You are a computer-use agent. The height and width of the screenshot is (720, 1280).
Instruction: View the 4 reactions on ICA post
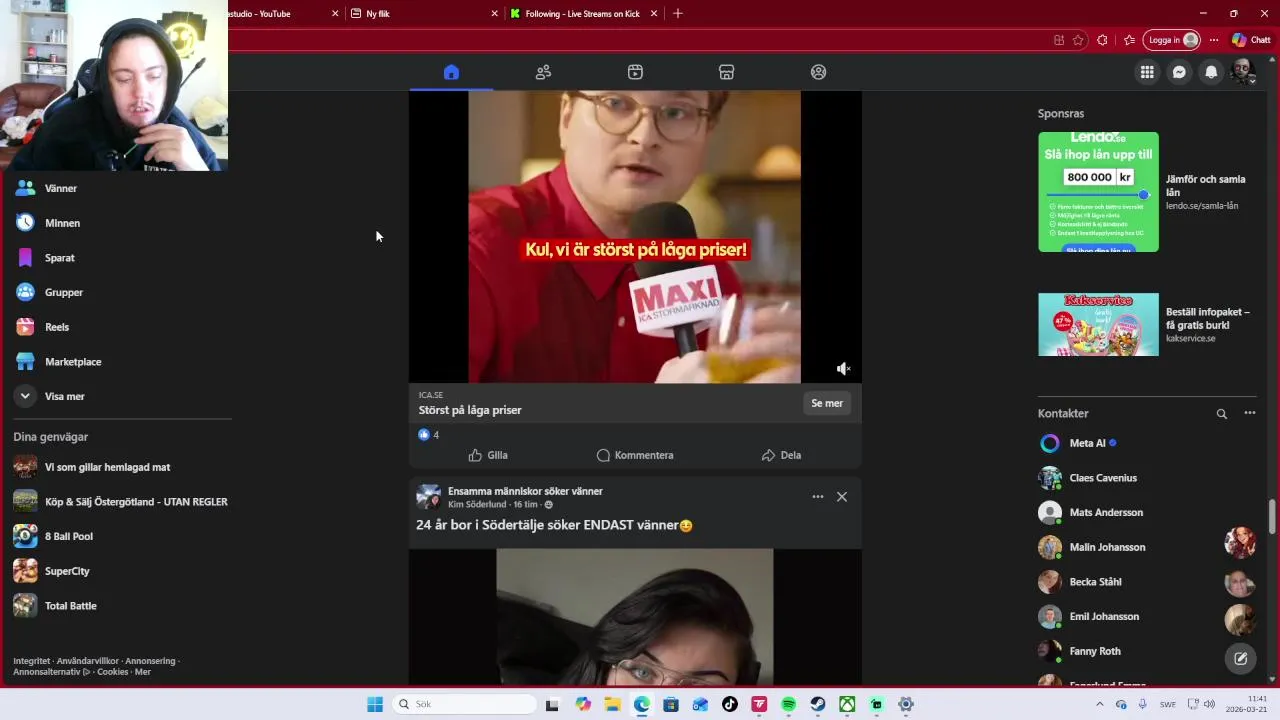pyautogui.click(x=428, y=435)
